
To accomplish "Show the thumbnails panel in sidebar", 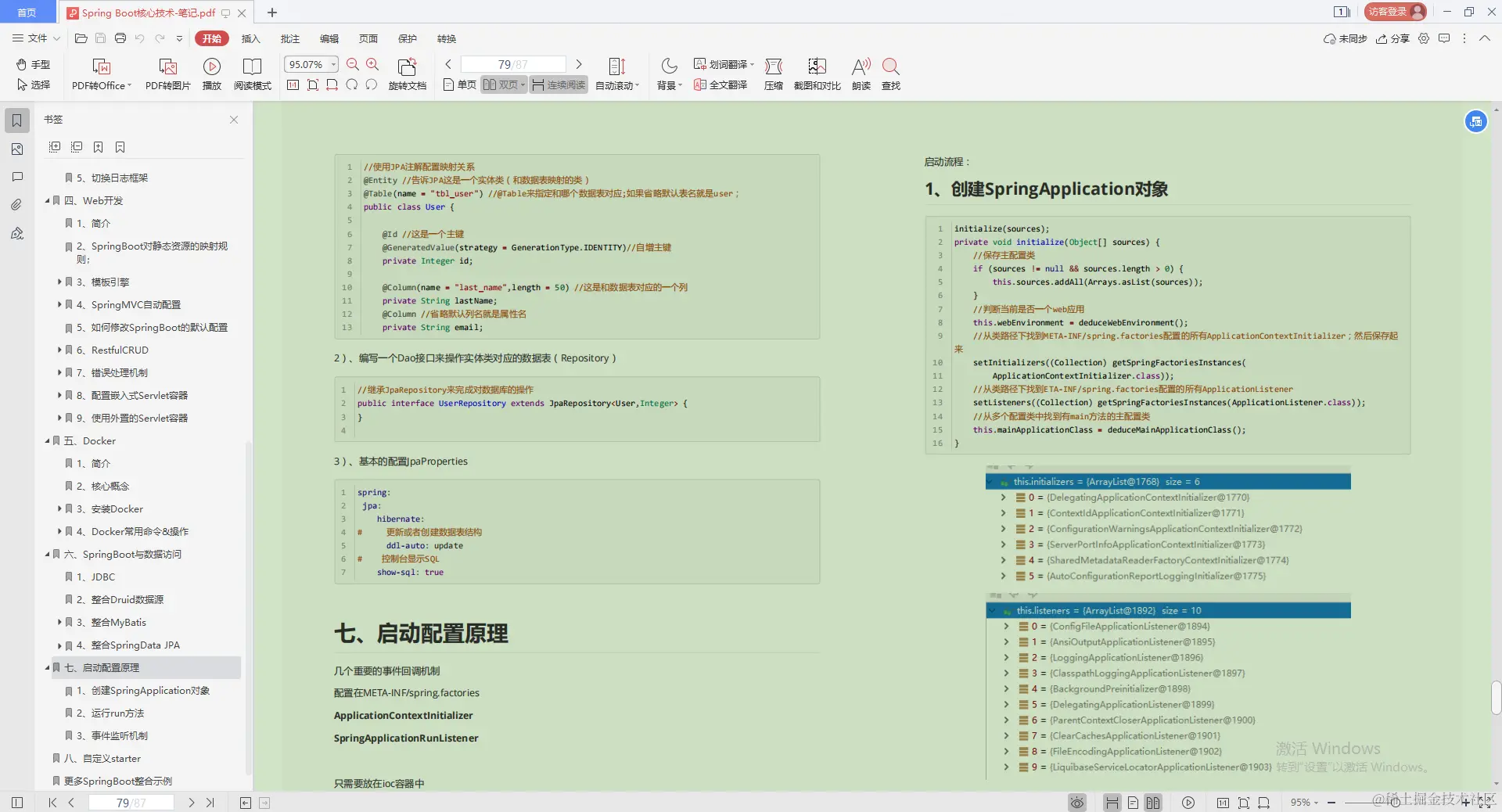I will pyautogui.click(x=17, y=149).
